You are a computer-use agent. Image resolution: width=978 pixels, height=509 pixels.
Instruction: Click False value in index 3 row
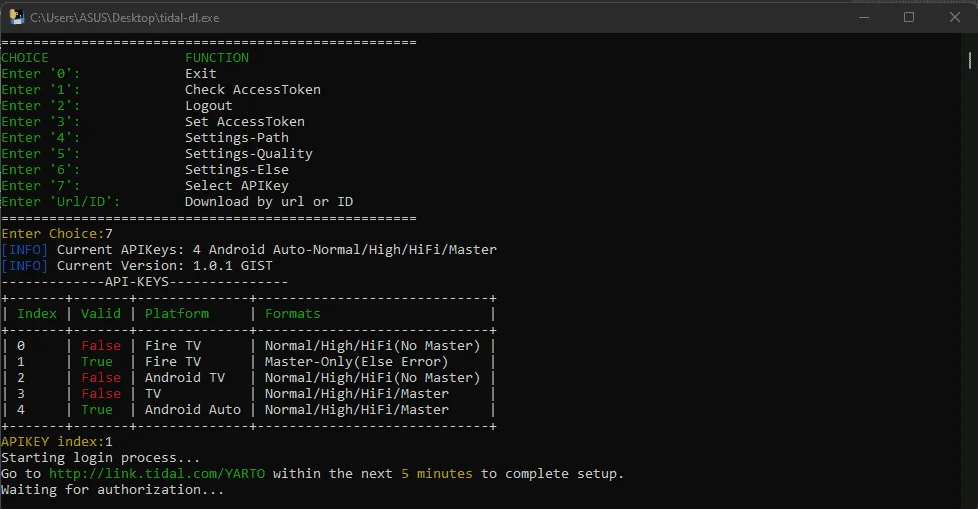tap(101, 394)
